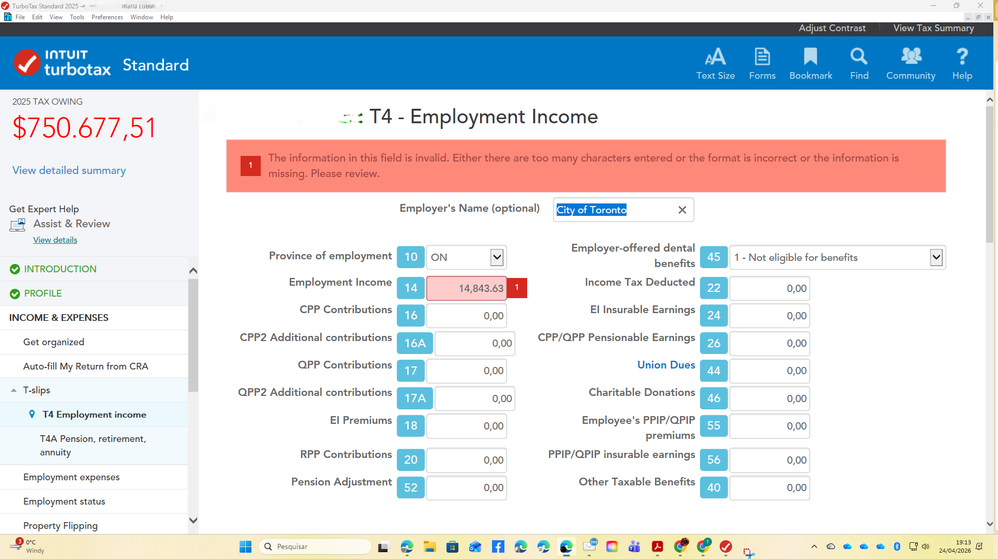Open the Tools menu
This screenshot has height=559, width=998.
tap(77, 17)
